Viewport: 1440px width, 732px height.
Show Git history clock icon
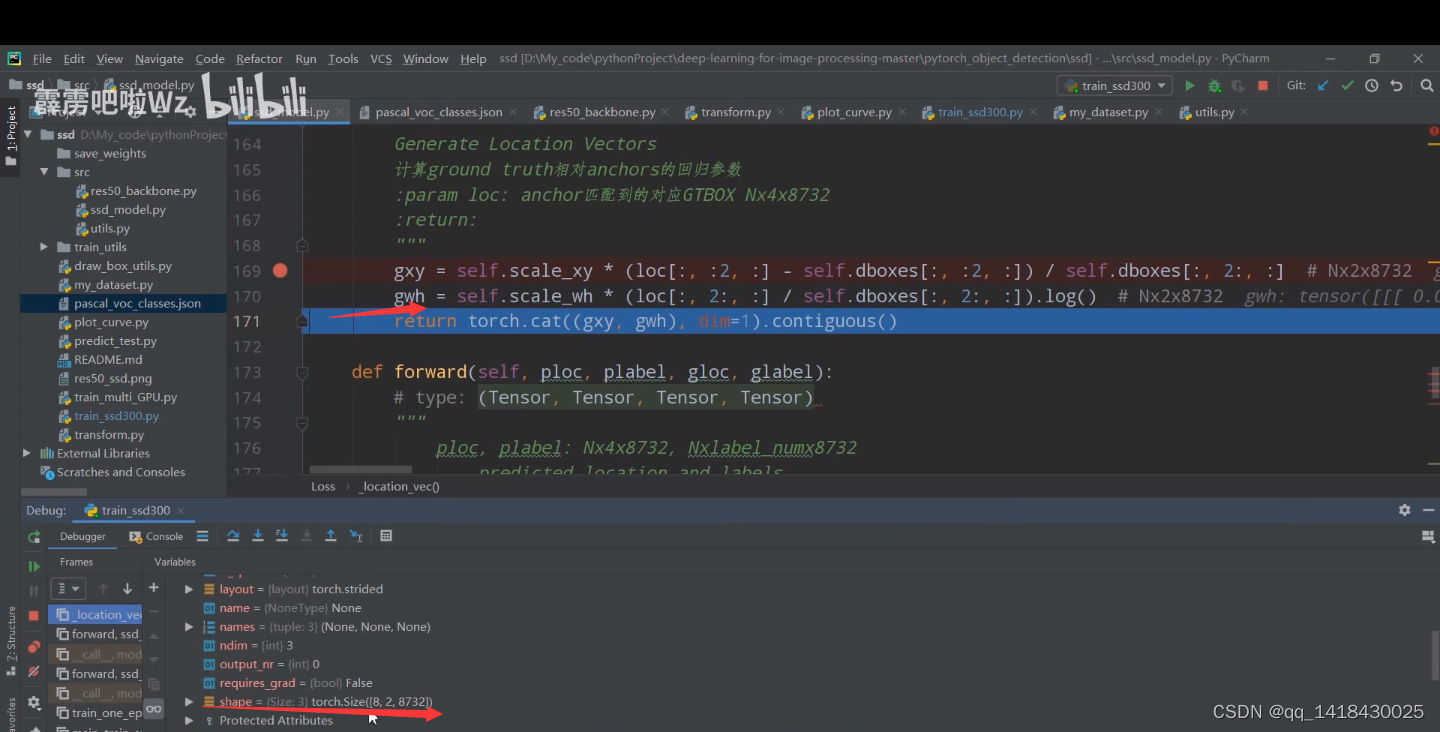(1372, 86)
